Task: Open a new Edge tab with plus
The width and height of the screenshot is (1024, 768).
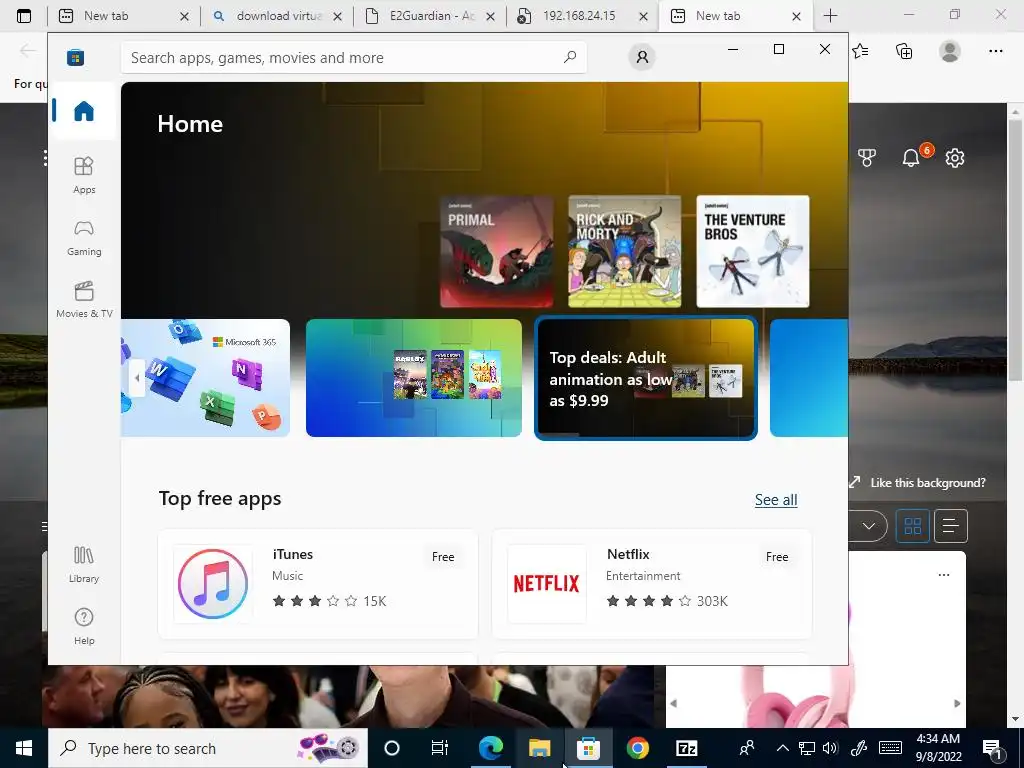Action: tap(830, 16)
